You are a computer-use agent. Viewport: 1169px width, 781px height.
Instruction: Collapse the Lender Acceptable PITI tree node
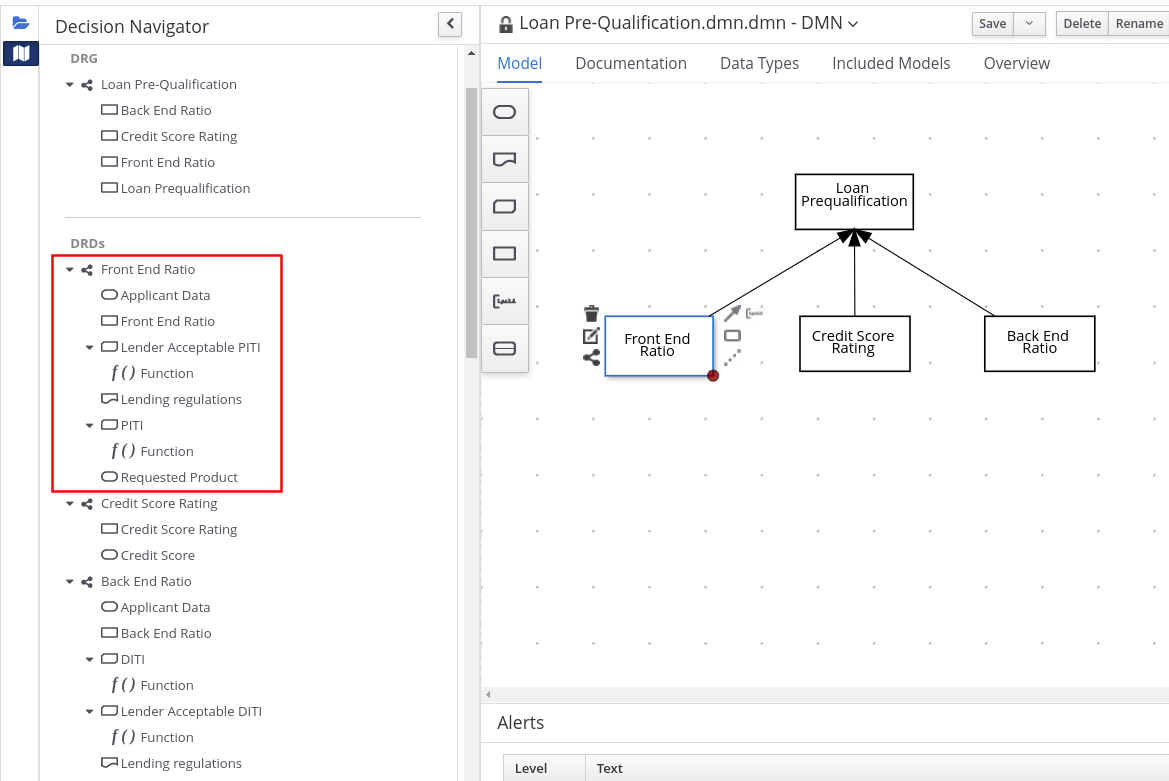pos(90,348)
